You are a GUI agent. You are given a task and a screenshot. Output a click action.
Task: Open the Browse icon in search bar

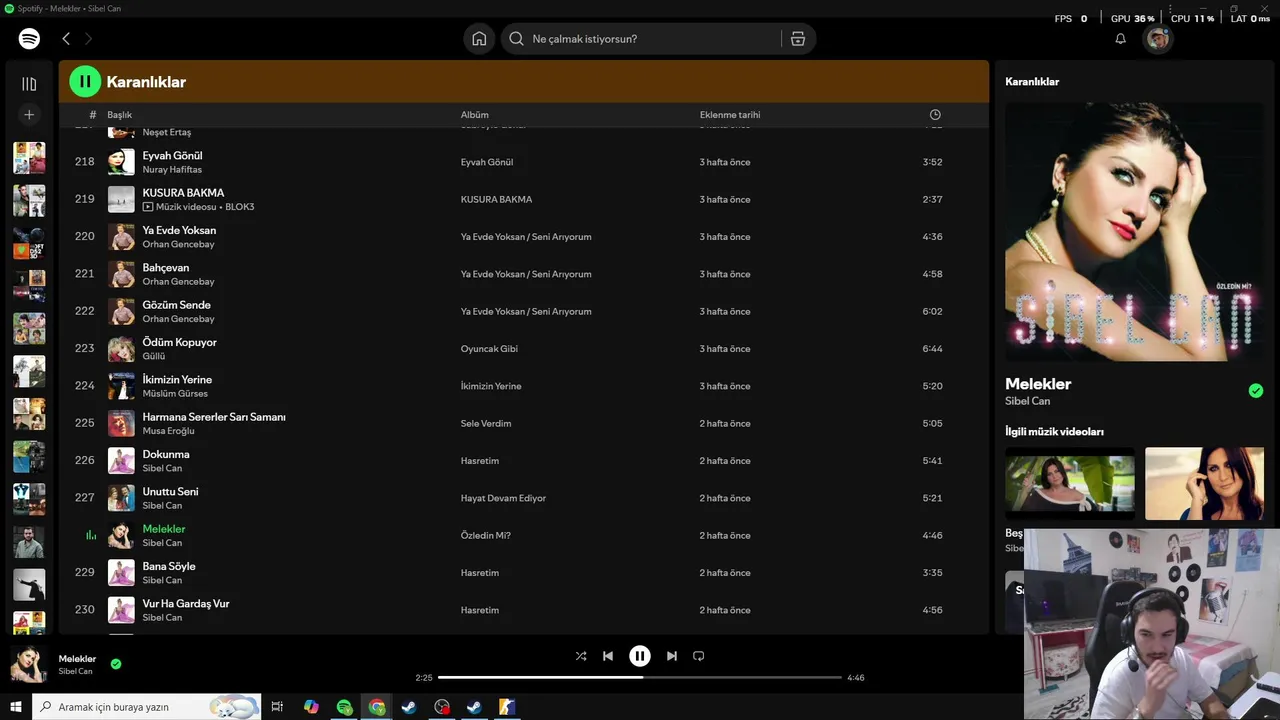pyautogui.click(x=797, y=39)
